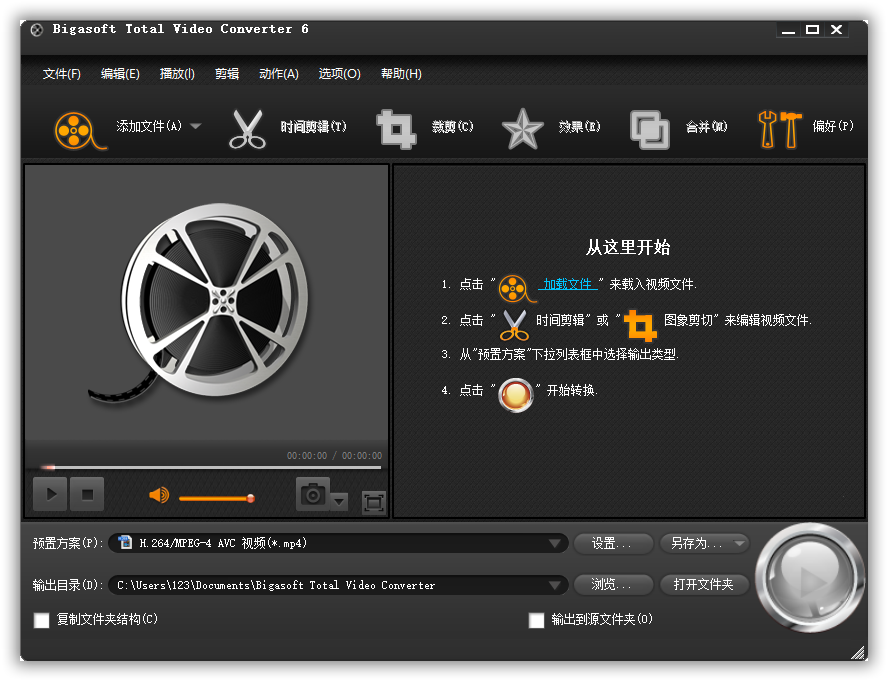
Task: Open the Trim scissors tool
Action: coord(248,129)
